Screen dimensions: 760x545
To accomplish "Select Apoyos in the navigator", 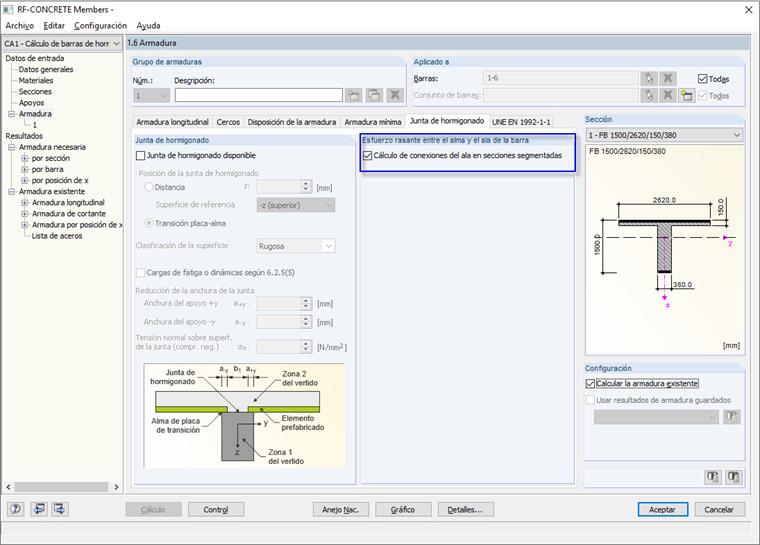I will tap(31, 103).
